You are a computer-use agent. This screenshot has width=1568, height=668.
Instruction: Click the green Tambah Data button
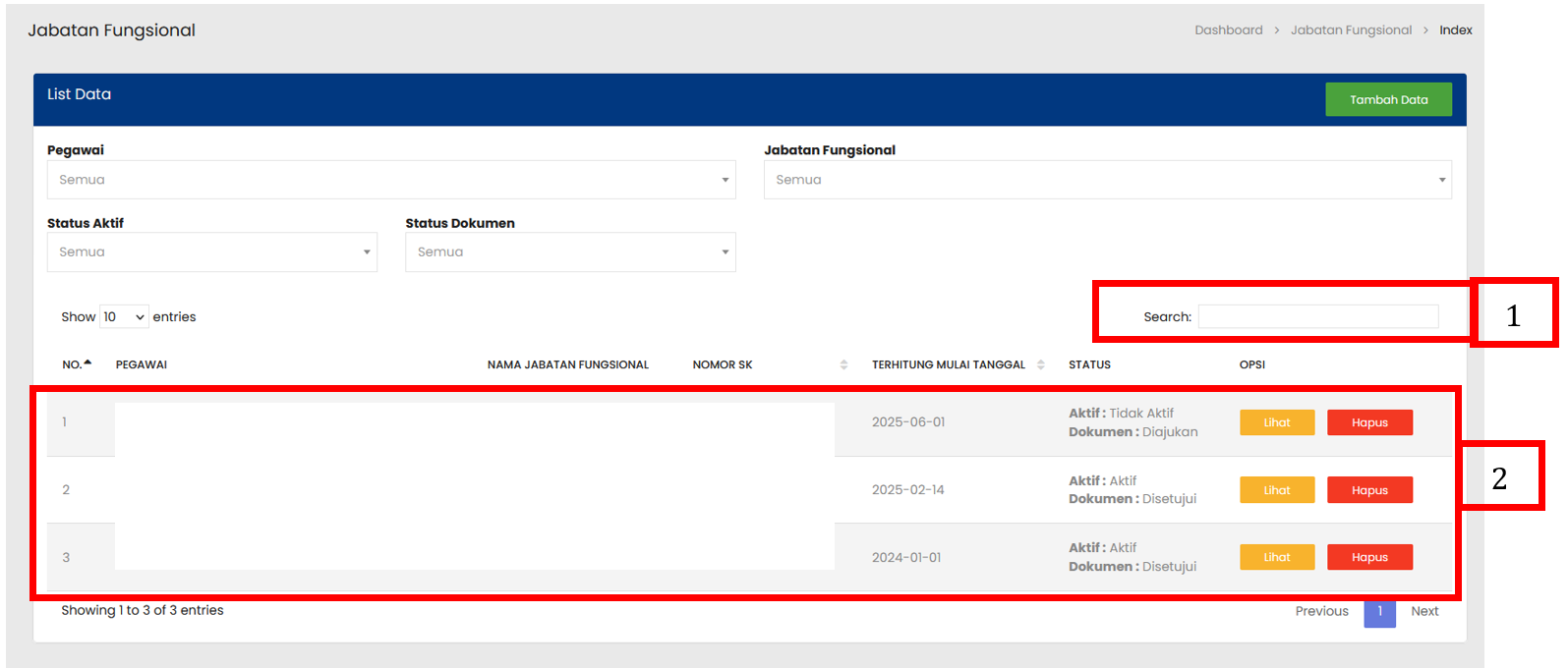click(x=1387, y=99)
